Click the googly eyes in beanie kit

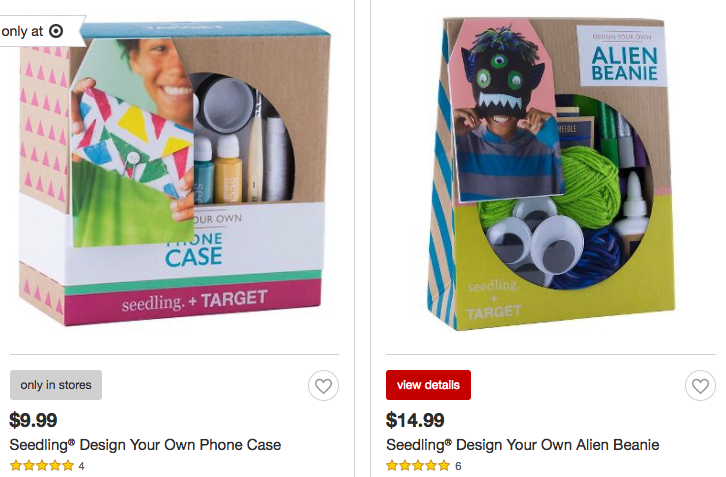532,242
